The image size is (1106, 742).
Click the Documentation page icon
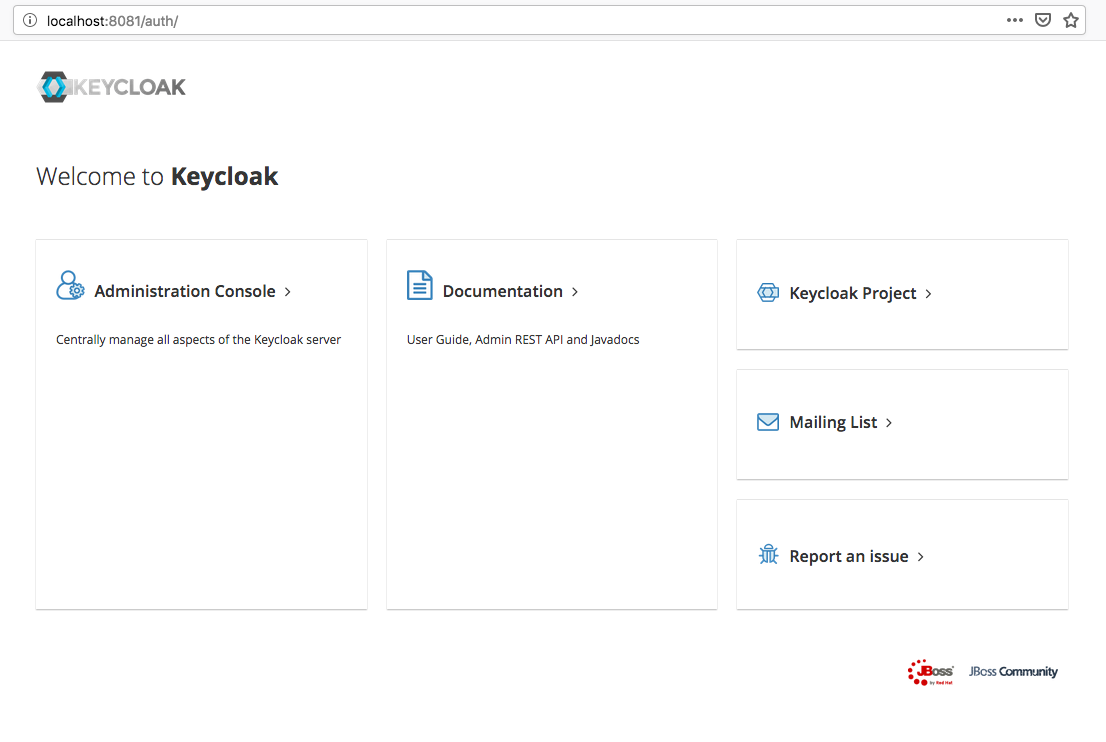click(420, 285)
